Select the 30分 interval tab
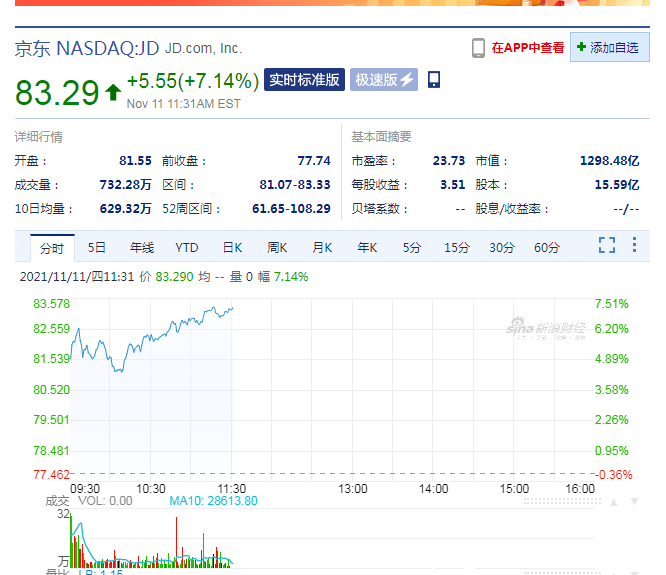Screen dimensions: 666x575 pyautogui.click(x=502, y=248)
